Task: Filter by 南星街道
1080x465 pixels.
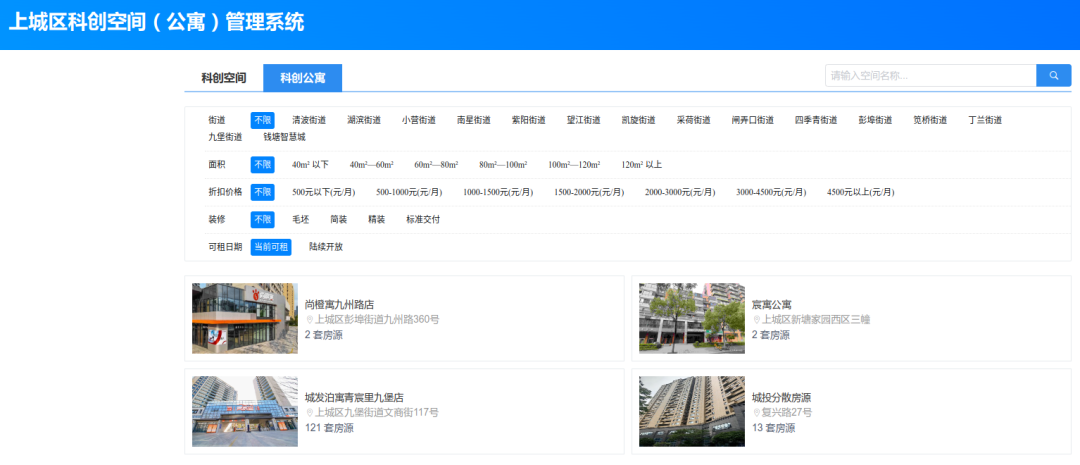Action: (474, 120)
